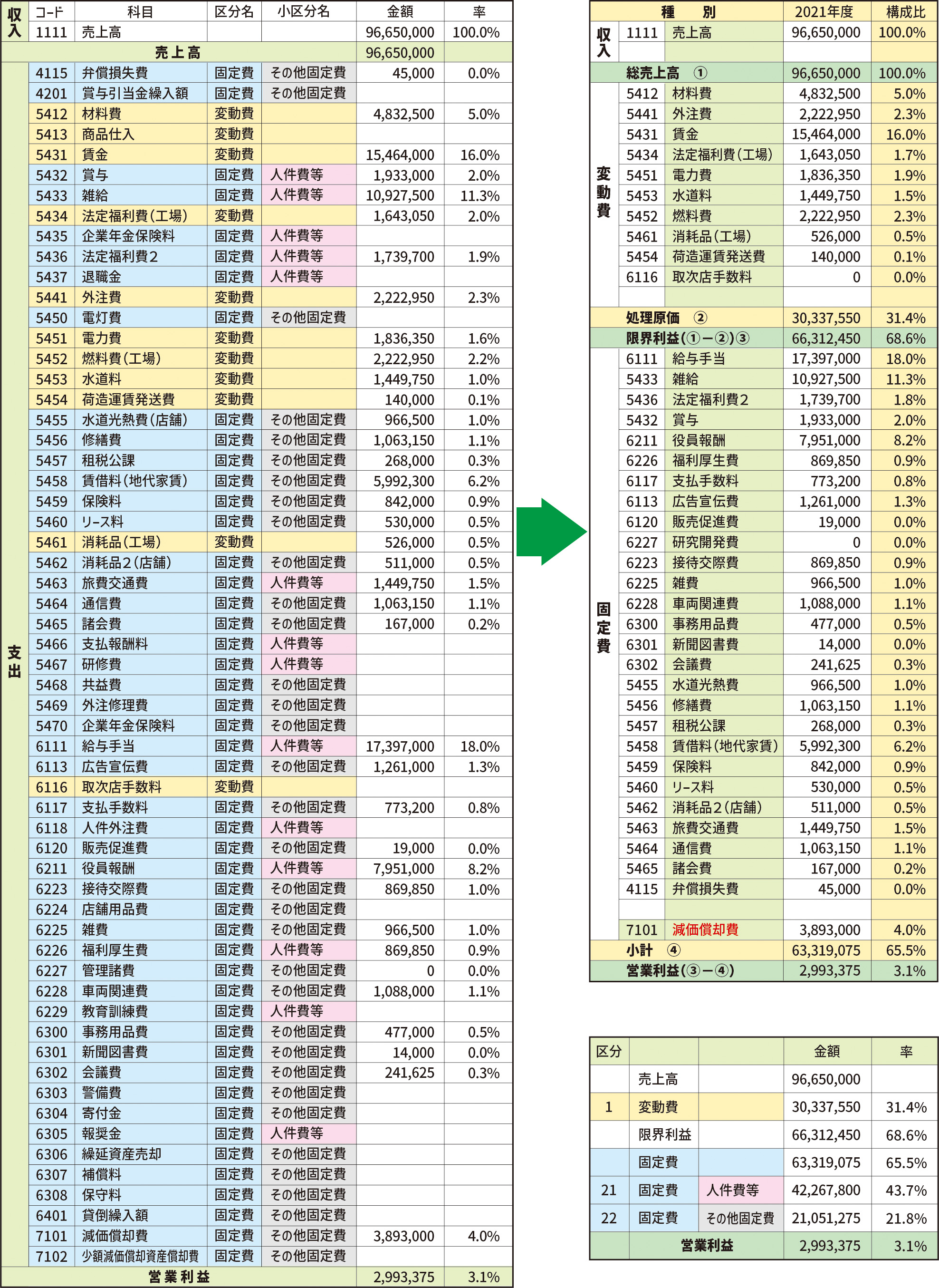Select the 貸倒繰入額 account cell
The height and width of the screenshot is (1288, 939).
pyautogui.click(x=140, y=1215)
